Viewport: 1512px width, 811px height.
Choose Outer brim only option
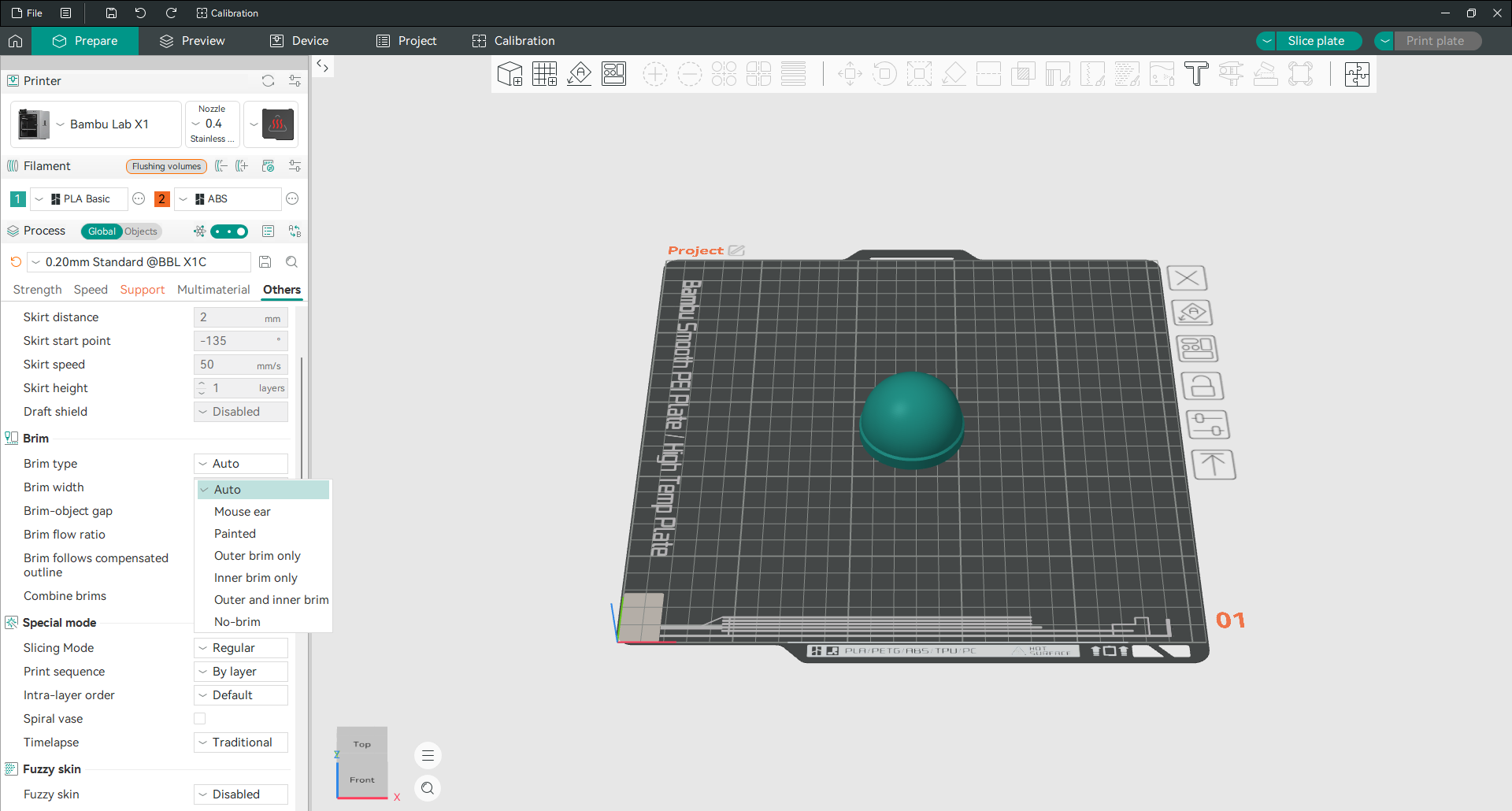click(x=263, y=556)
